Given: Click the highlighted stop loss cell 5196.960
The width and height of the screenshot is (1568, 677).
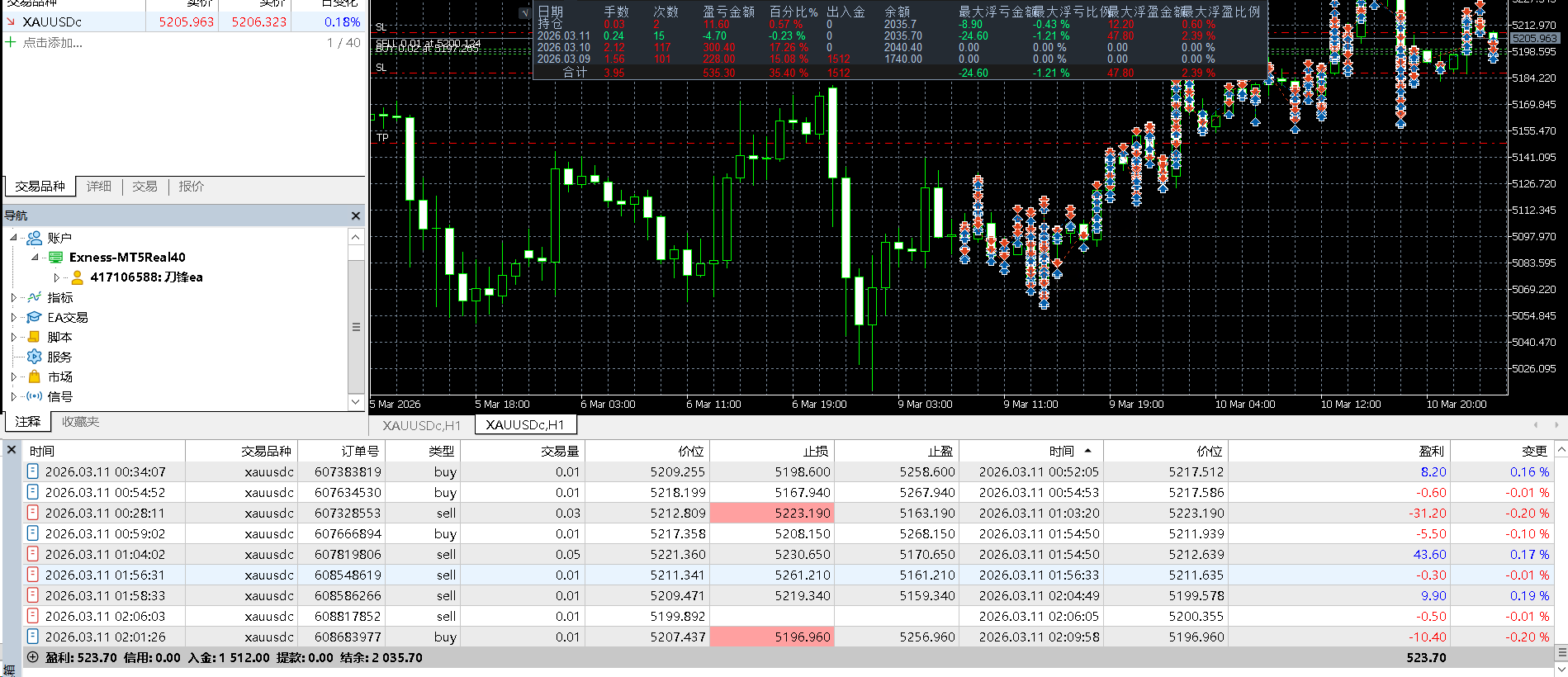Looking at the screenshot, I should click(772, 637).
